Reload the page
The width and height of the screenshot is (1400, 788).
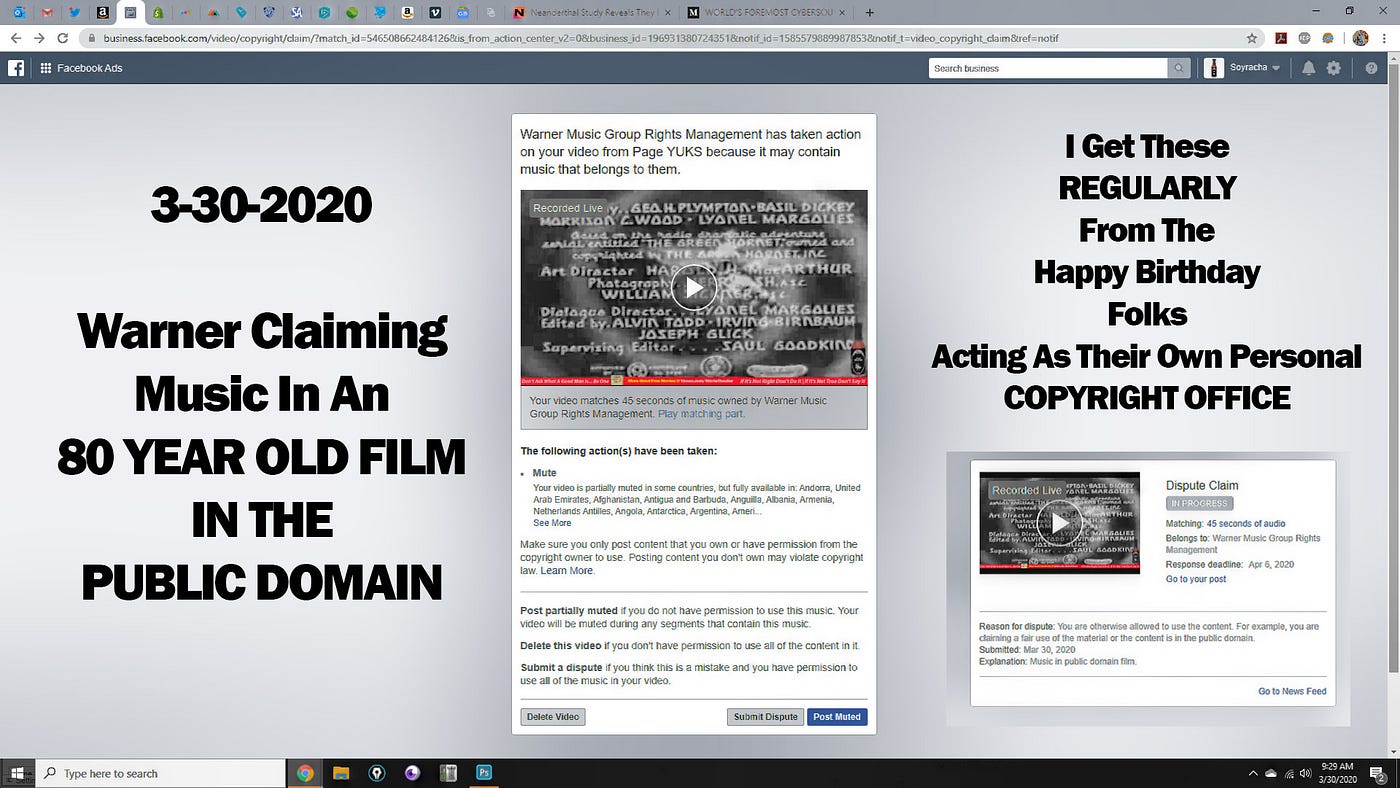(63, 38)
